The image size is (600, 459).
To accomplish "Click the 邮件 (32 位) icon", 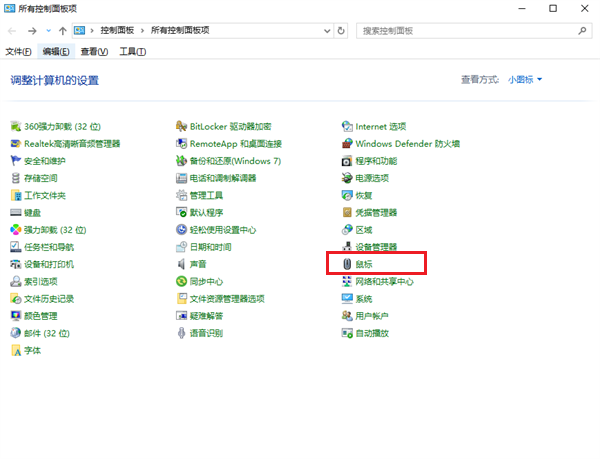I will coord(15,333).
